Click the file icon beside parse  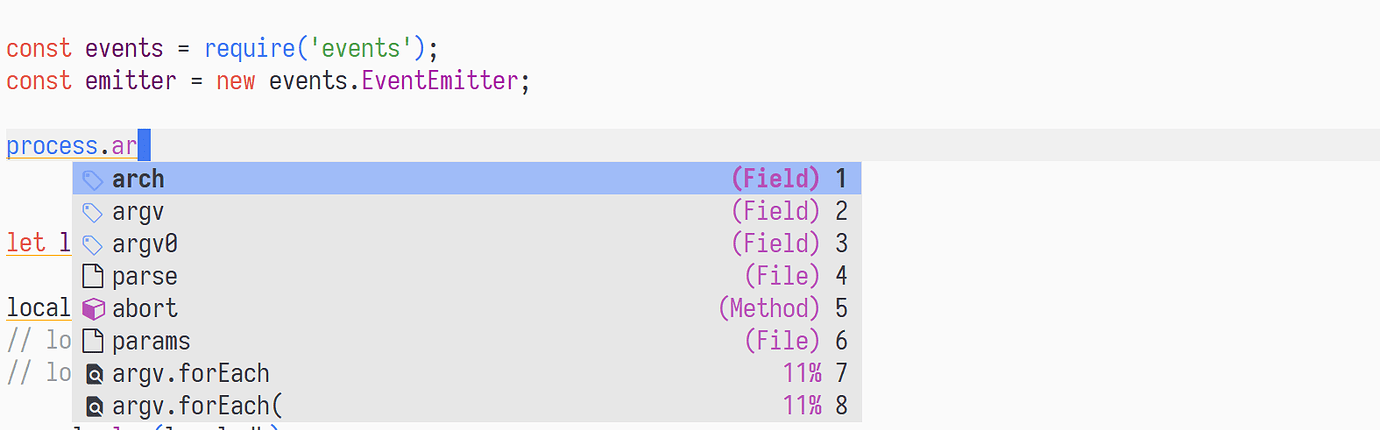[x=93, y=277]
